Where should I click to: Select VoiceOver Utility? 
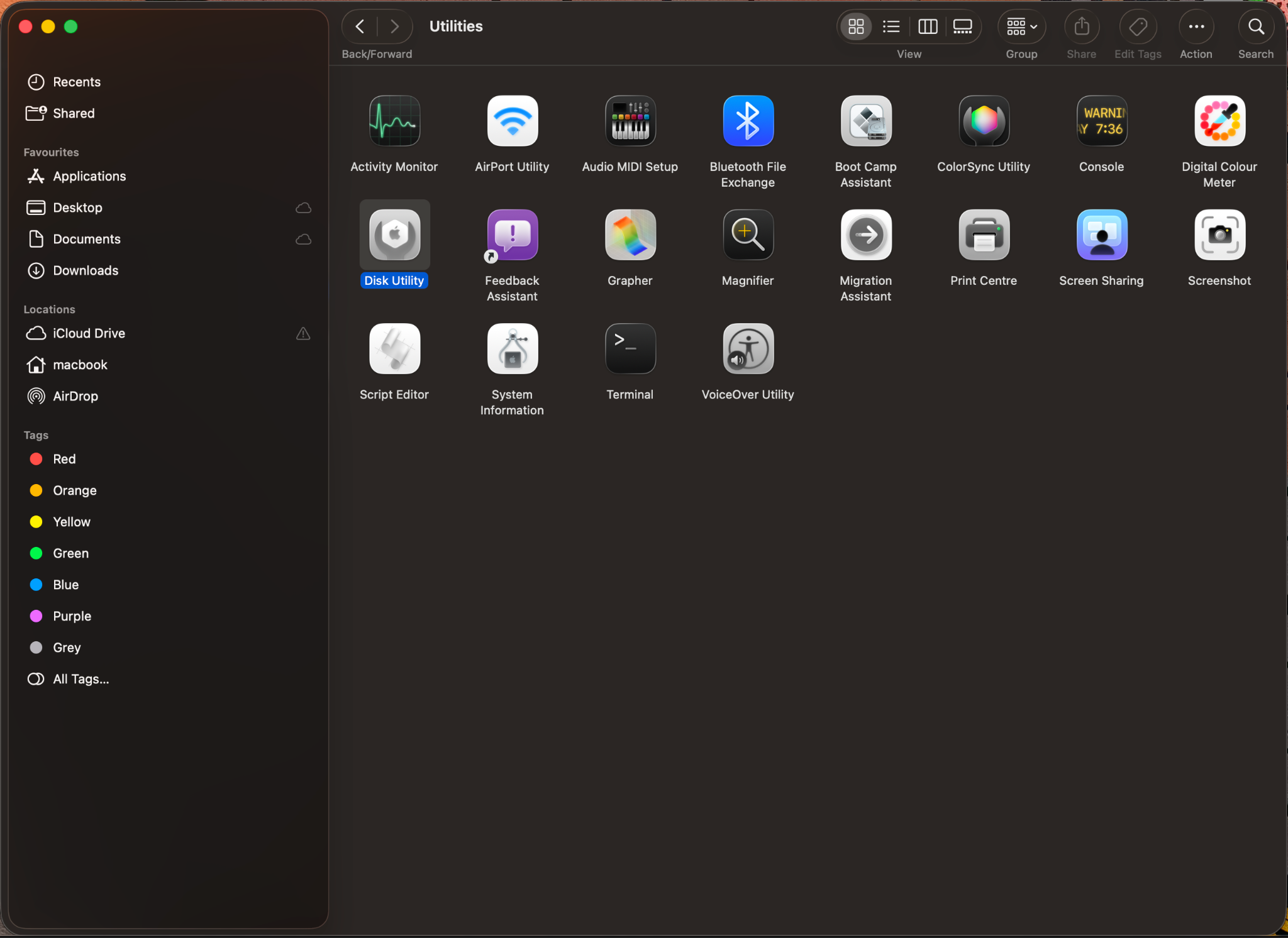point(747,348)
